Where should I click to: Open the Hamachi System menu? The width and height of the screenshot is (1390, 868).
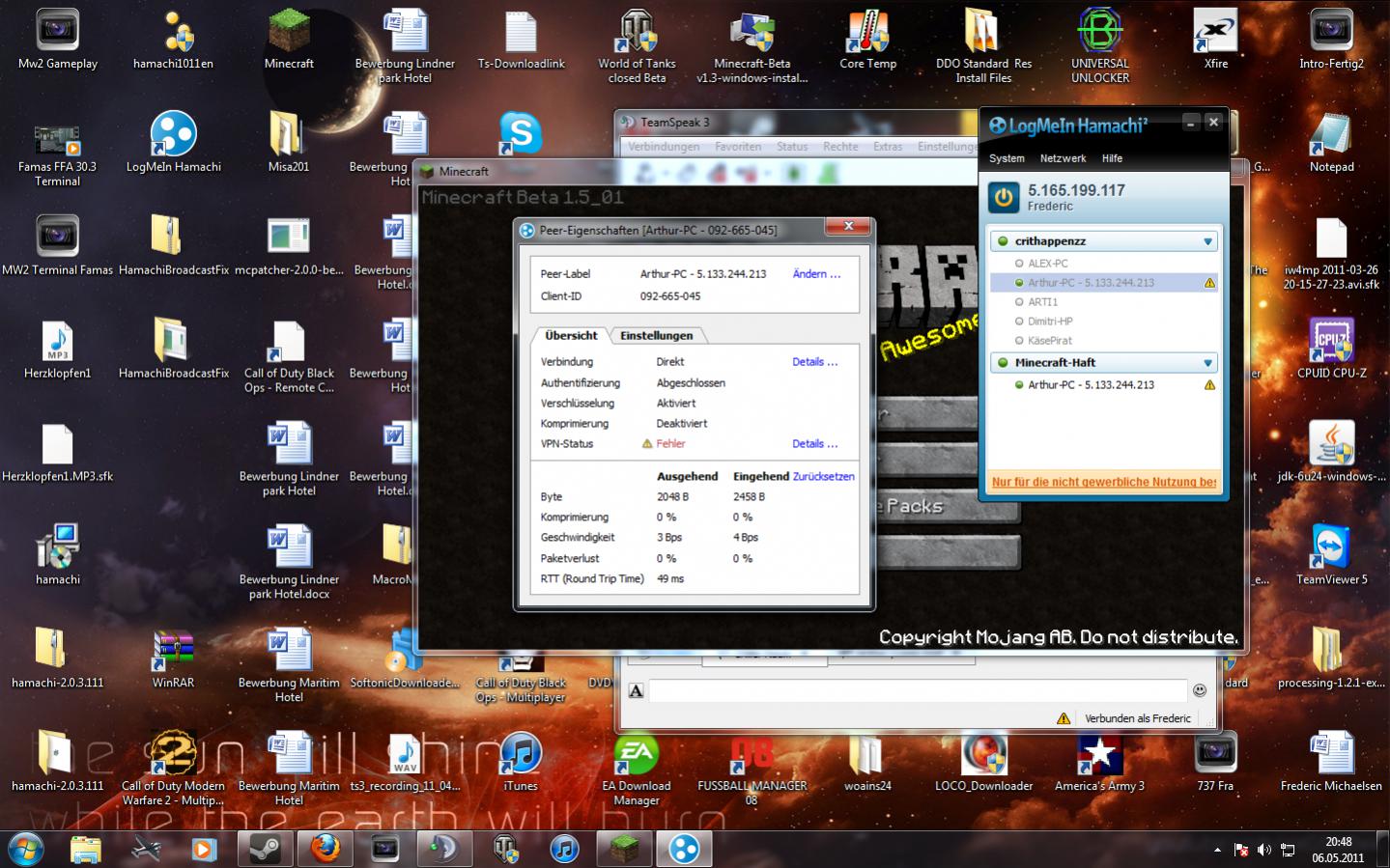tap(1007, 158)
